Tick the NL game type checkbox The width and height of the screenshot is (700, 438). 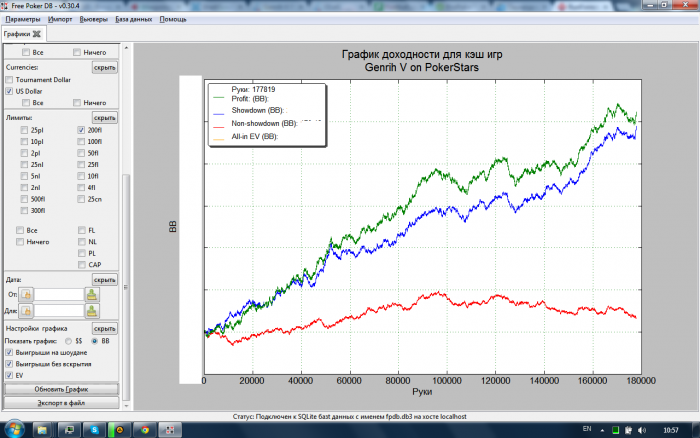point(82,242)
